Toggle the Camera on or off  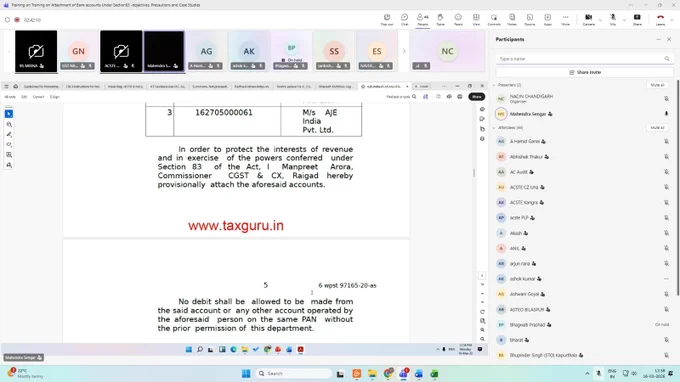coord(588,20)
